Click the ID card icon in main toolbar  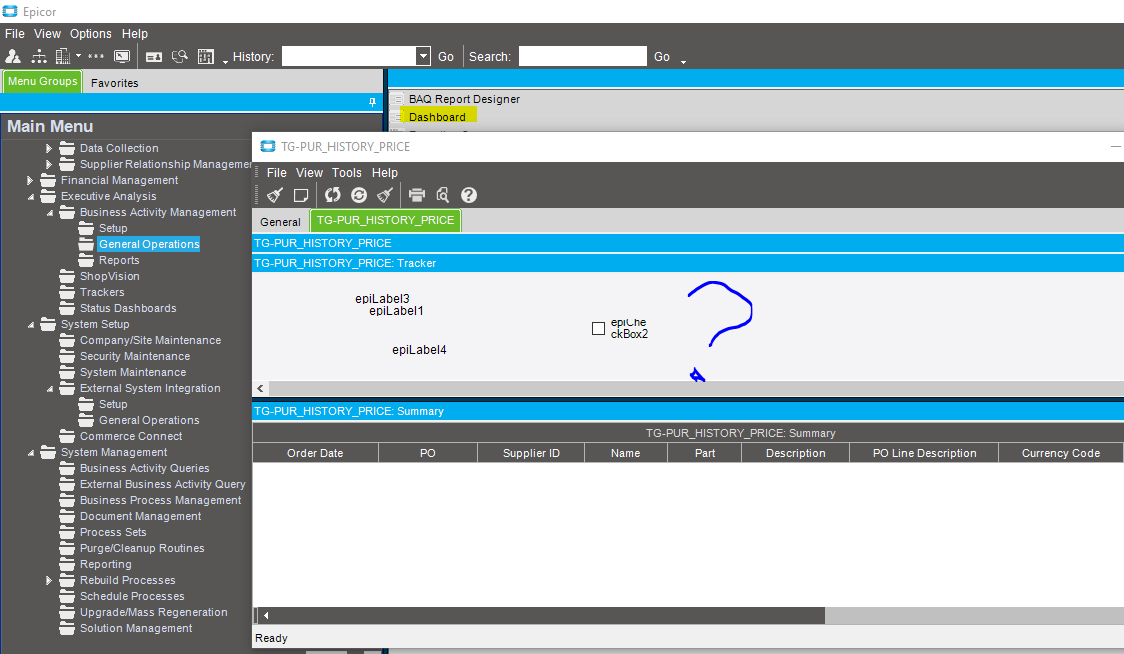click(153, 57)
